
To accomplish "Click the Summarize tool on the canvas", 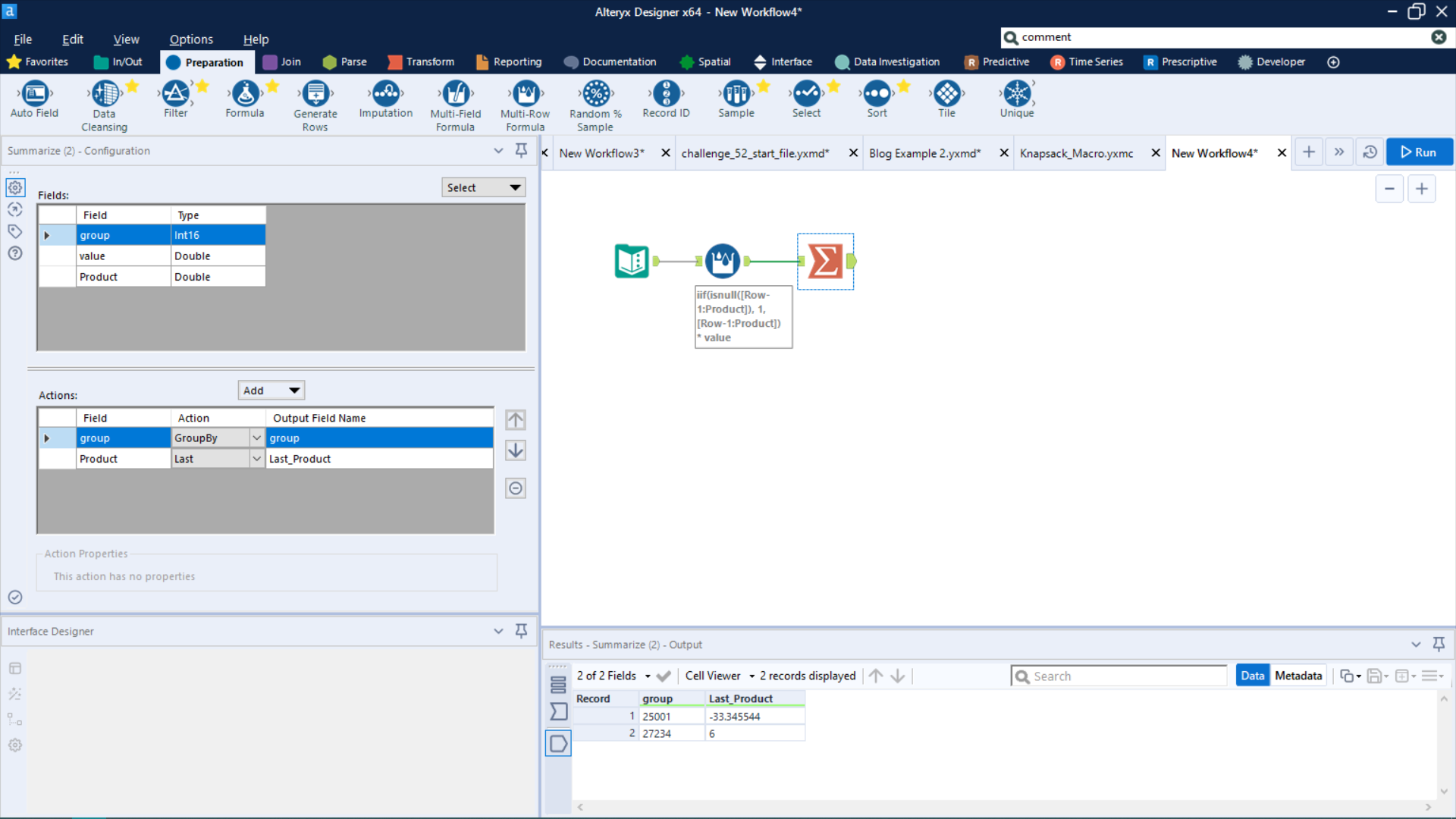I will [x=826, y=261].
